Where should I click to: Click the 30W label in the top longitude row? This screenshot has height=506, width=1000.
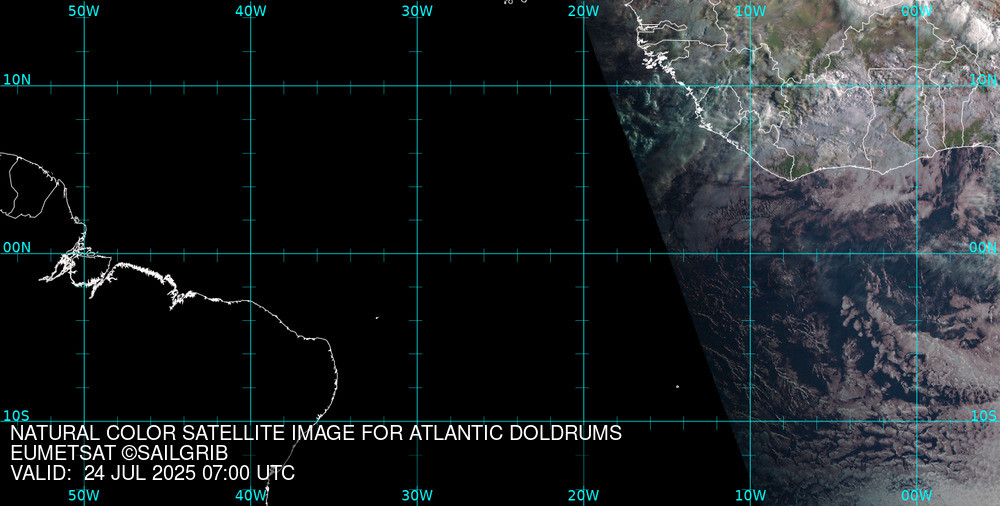(x=418, y=11)
